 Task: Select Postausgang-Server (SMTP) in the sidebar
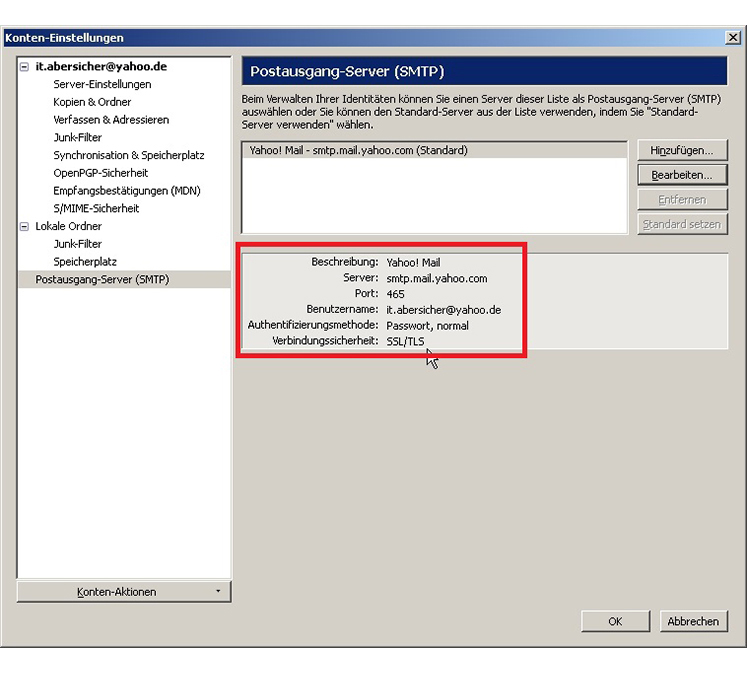coord(102,280)
